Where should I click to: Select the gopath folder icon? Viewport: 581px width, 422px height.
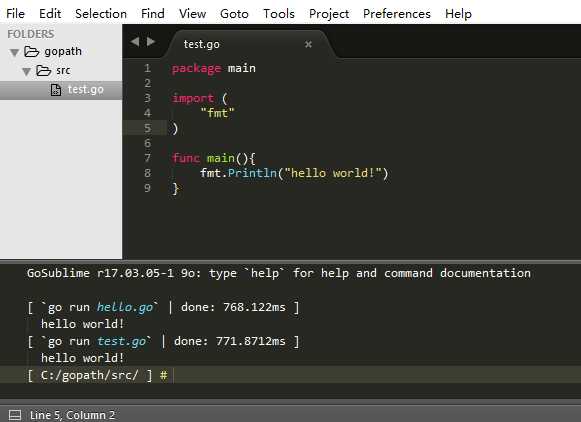pos(31,51)
